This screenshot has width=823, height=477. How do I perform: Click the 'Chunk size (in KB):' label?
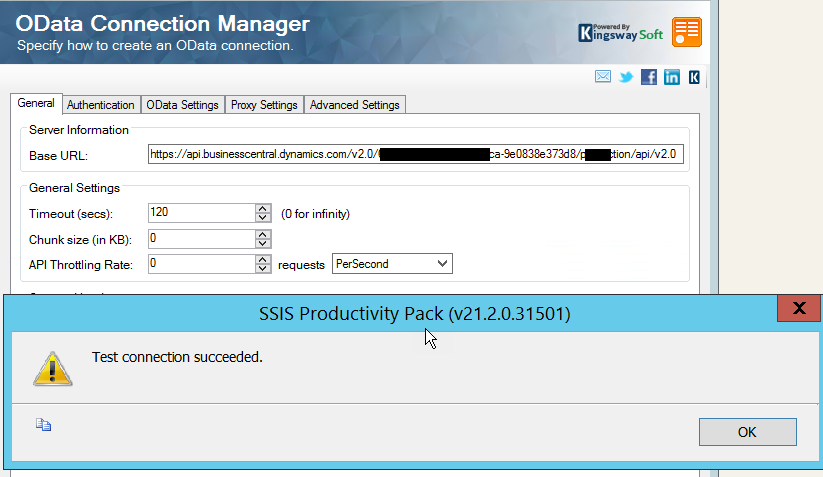pyautogui.click(x=80, y=240)
